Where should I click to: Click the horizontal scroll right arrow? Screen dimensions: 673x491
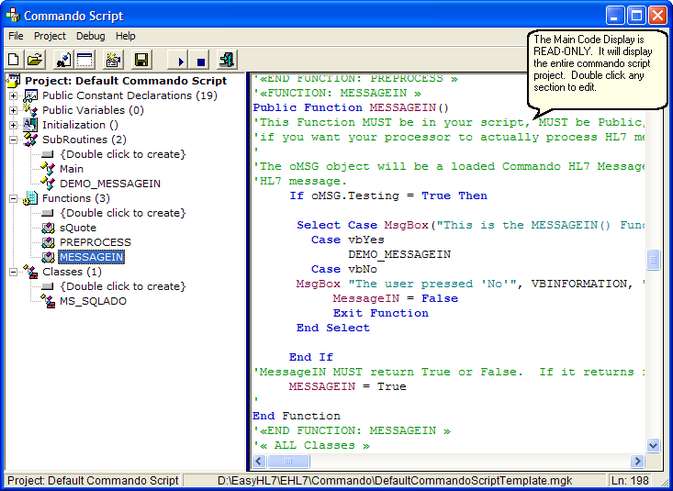pyautogui.click(x=637, y=461)
